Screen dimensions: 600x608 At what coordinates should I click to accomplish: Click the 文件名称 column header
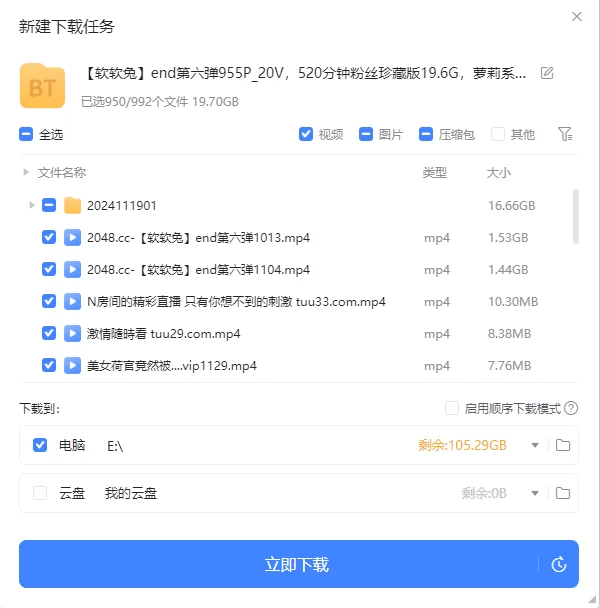click(x=61, y=173)
